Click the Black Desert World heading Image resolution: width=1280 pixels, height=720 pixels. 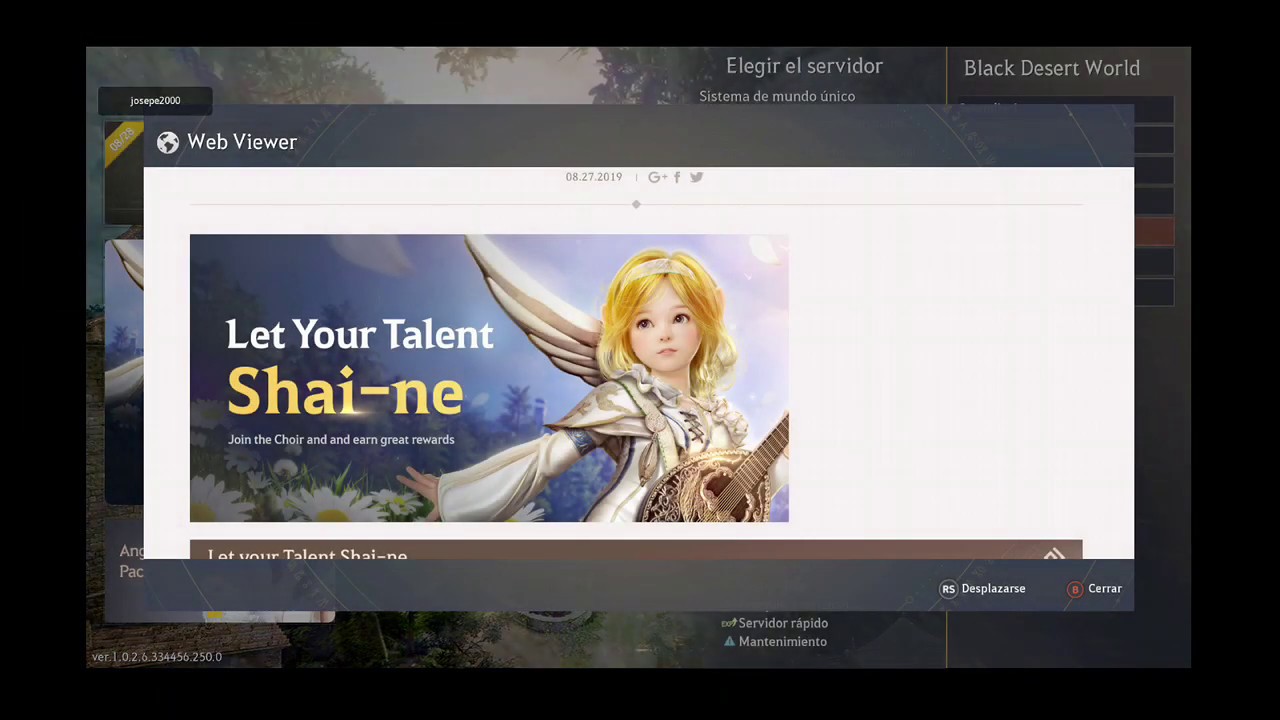(x=1052, y=68)
